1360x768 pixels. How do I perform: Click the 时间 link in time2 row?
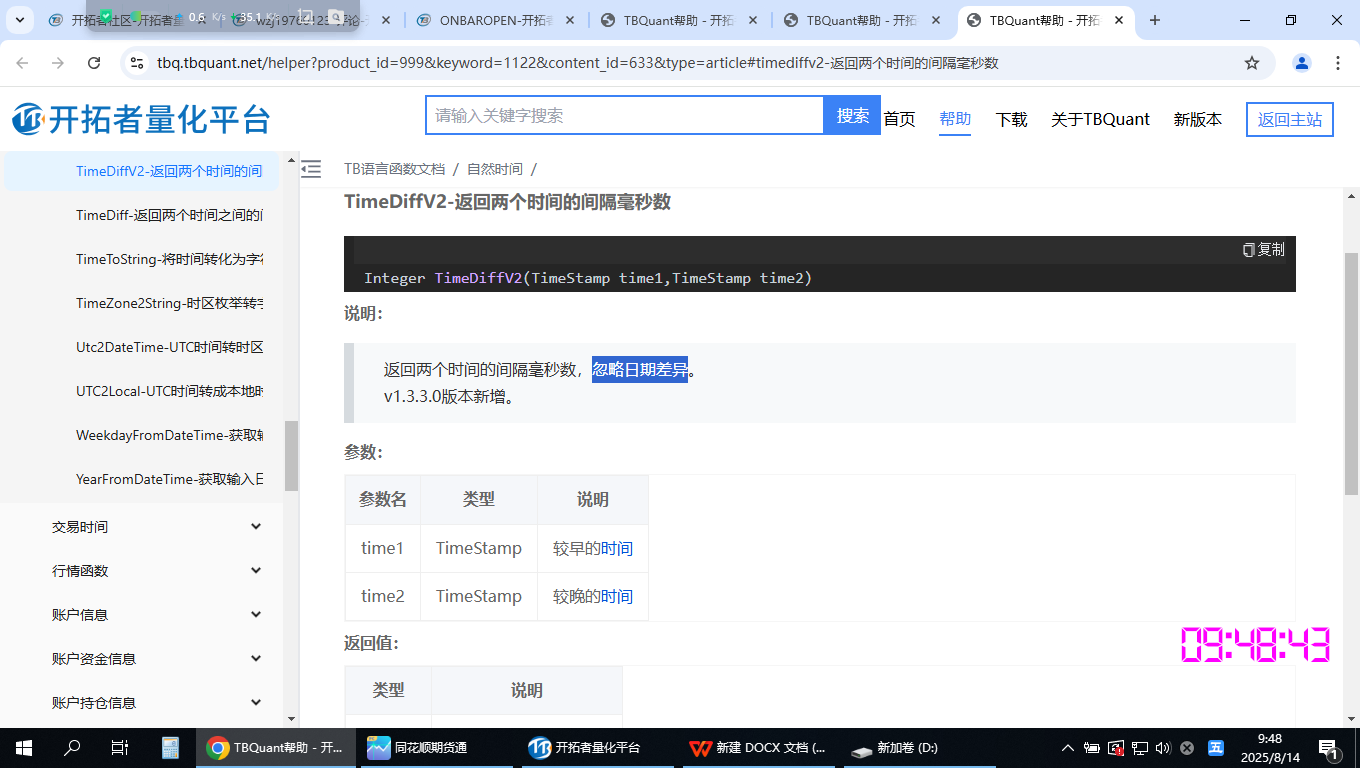tap(617, 596)
